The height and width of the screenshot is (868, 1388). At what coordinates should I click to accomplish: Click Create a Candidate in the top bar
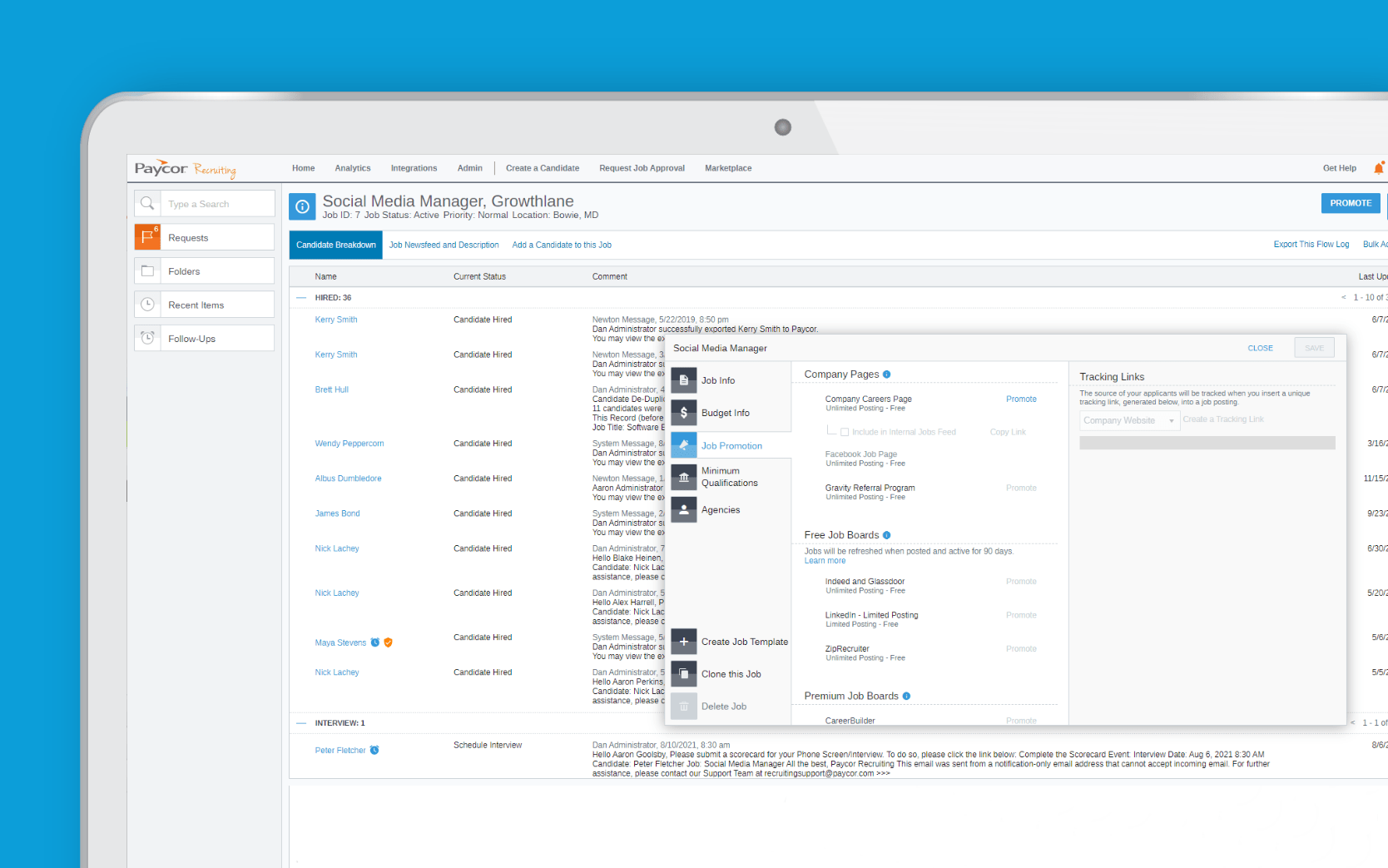coord(543,168)
